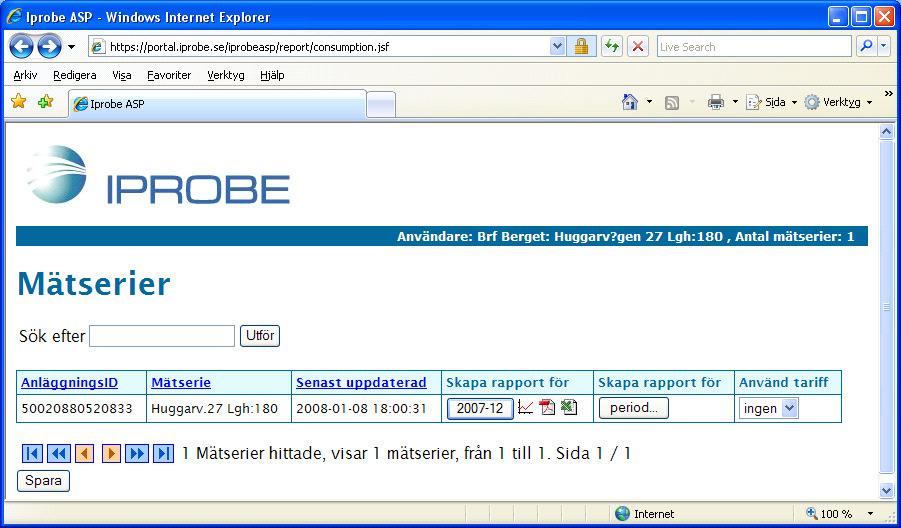Click the Internet zone globe icon

(622, 514)
